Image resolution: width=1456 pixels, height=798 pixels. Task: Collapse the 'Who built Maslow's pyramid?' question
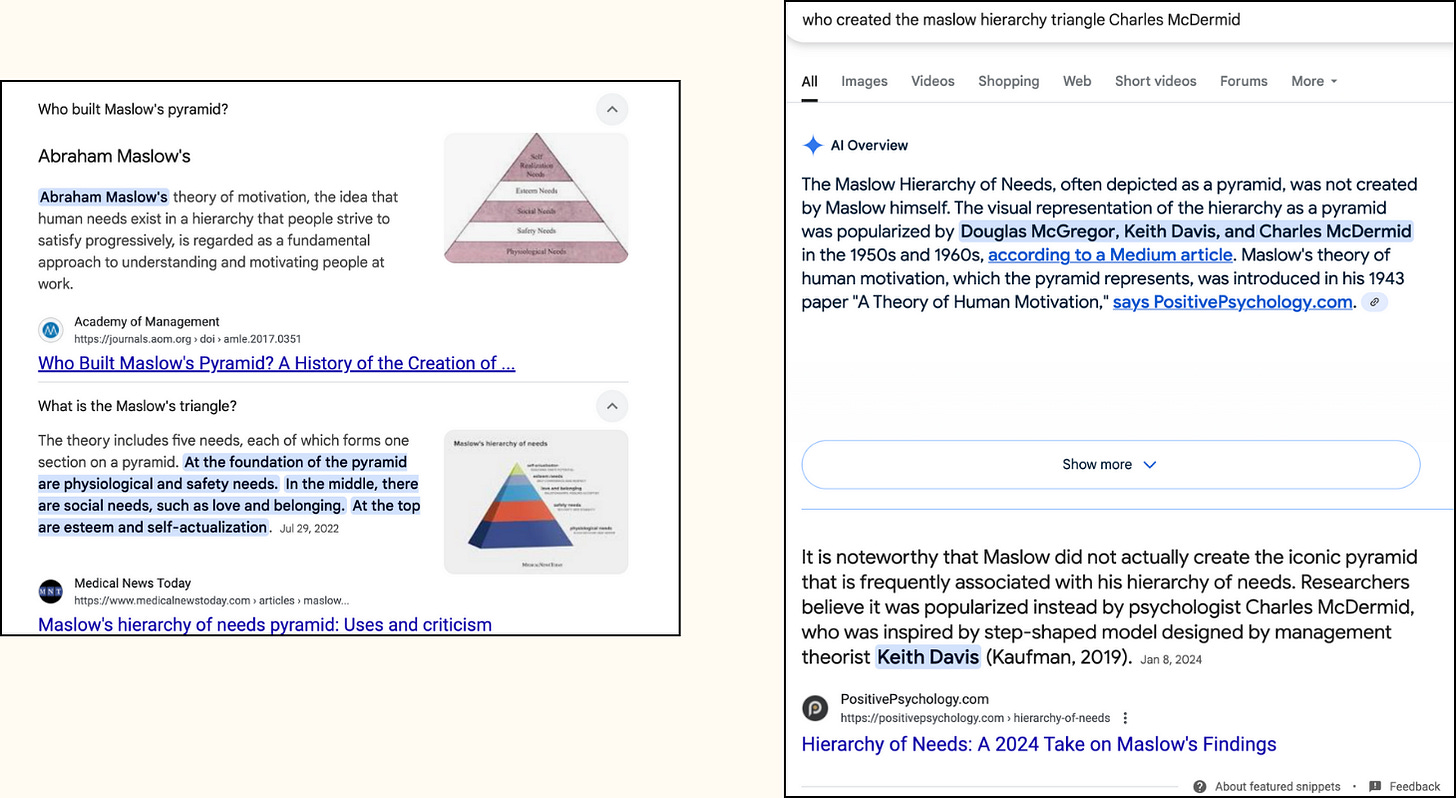[612, 109]
